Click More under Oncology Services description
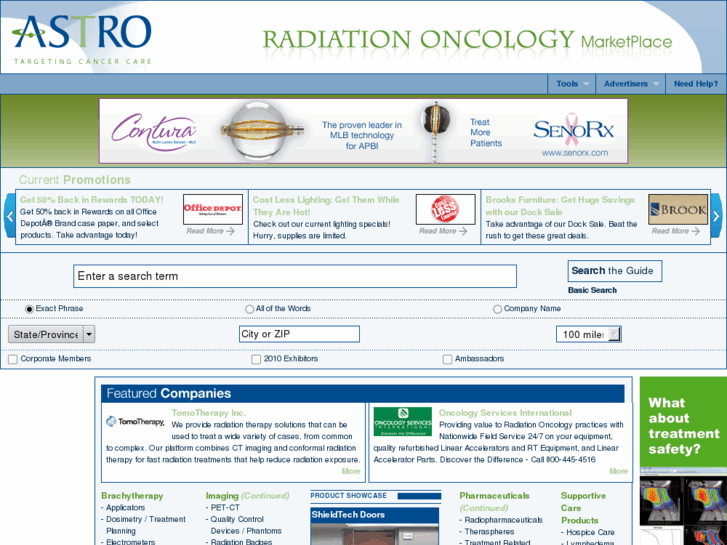 [619, 471]
